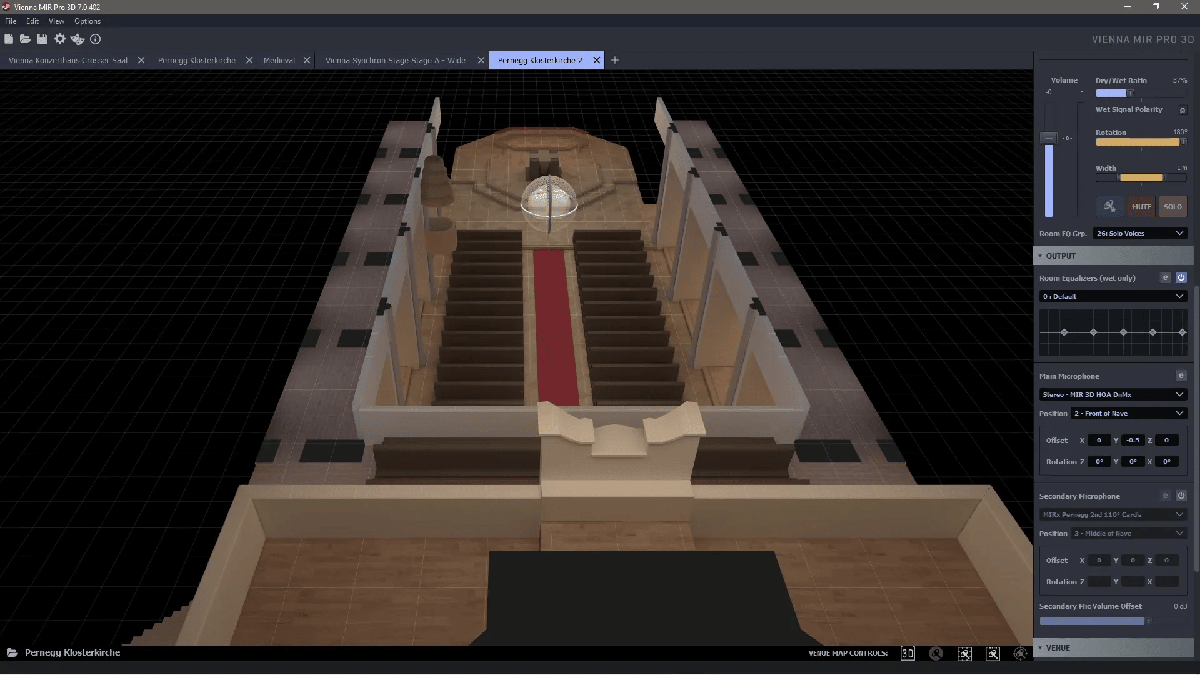Open folder icon beside Pernegg Klosterkirche label
Image resolution: width=1200 pixels, height=675 pixels.
12,653
